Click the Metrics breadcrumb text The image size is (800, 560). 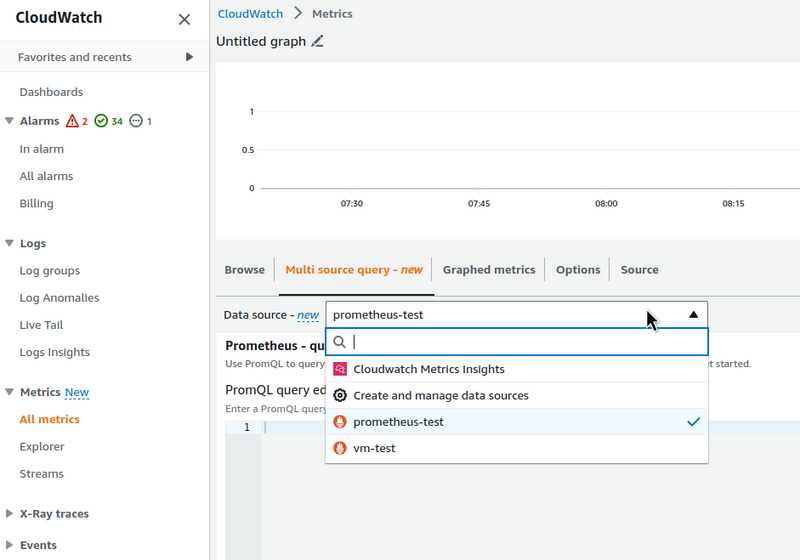332,14
